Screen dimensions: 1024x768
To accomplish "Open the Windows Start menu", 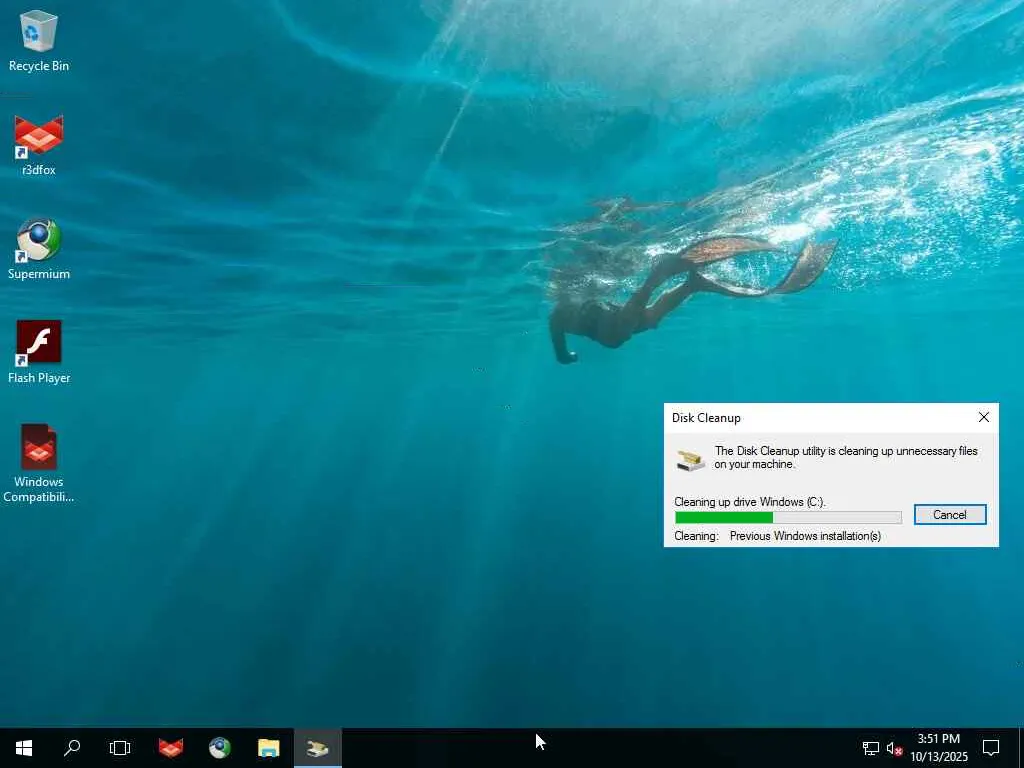I will (24, 748).
